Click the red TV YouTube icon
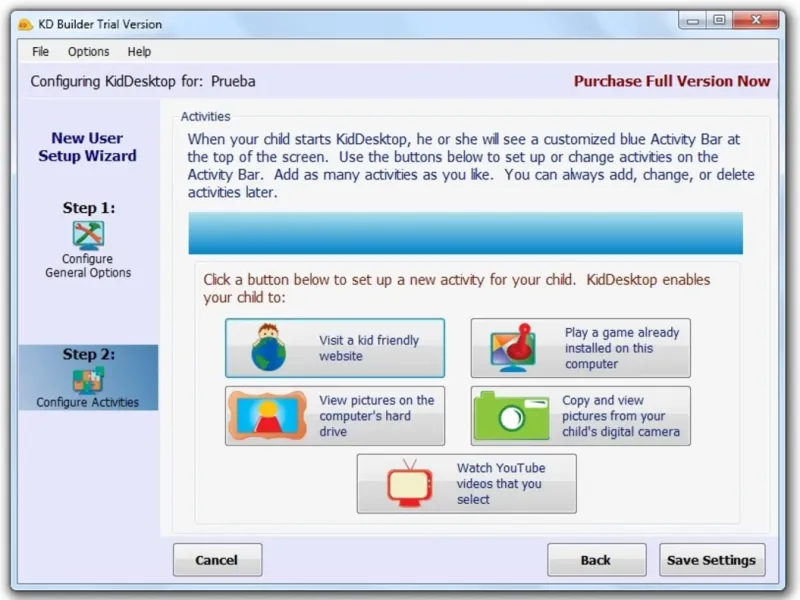 pyautogui.click(x=410, y=483)
